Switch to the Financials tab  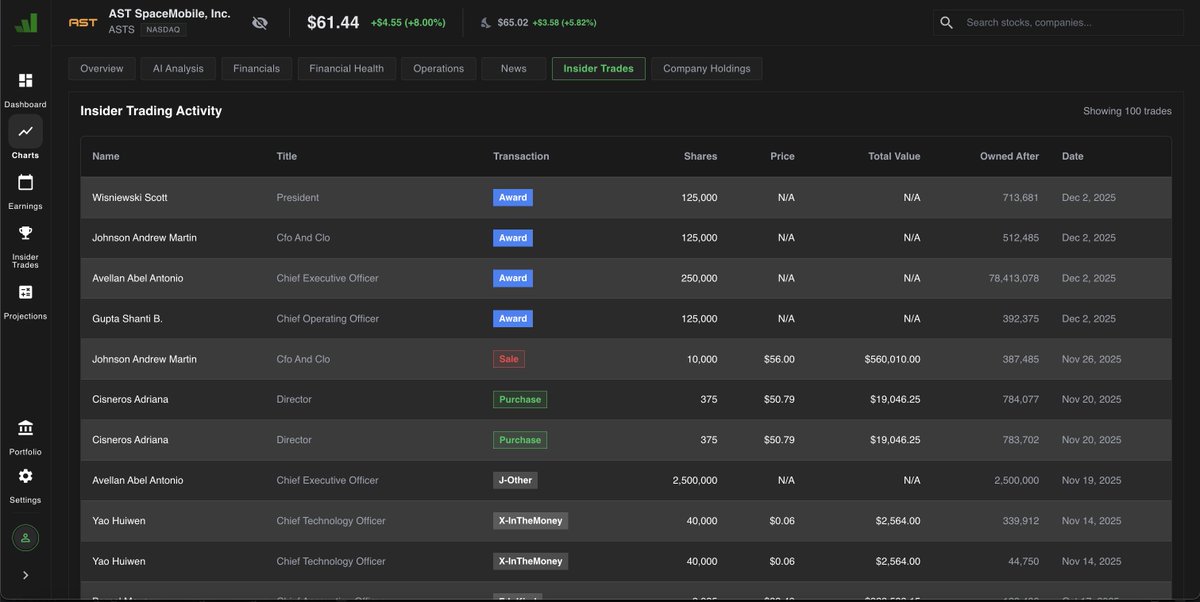[x=257, y=68]
